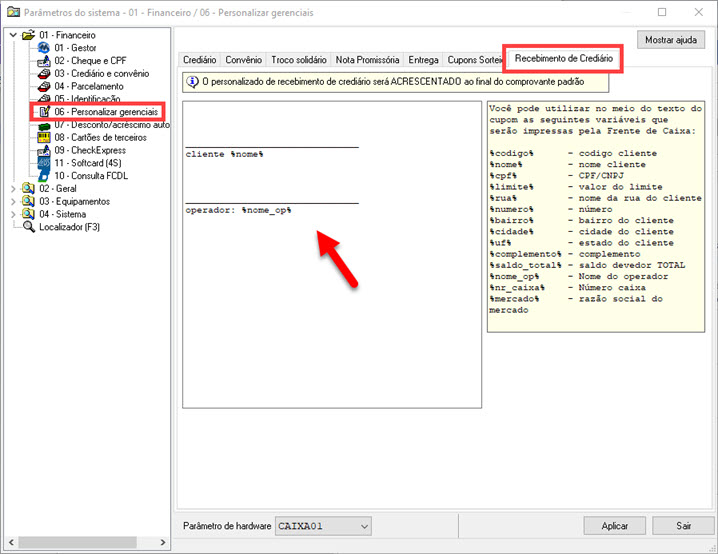Click the tree horizontal scrollbar thumb

[77, 542]
